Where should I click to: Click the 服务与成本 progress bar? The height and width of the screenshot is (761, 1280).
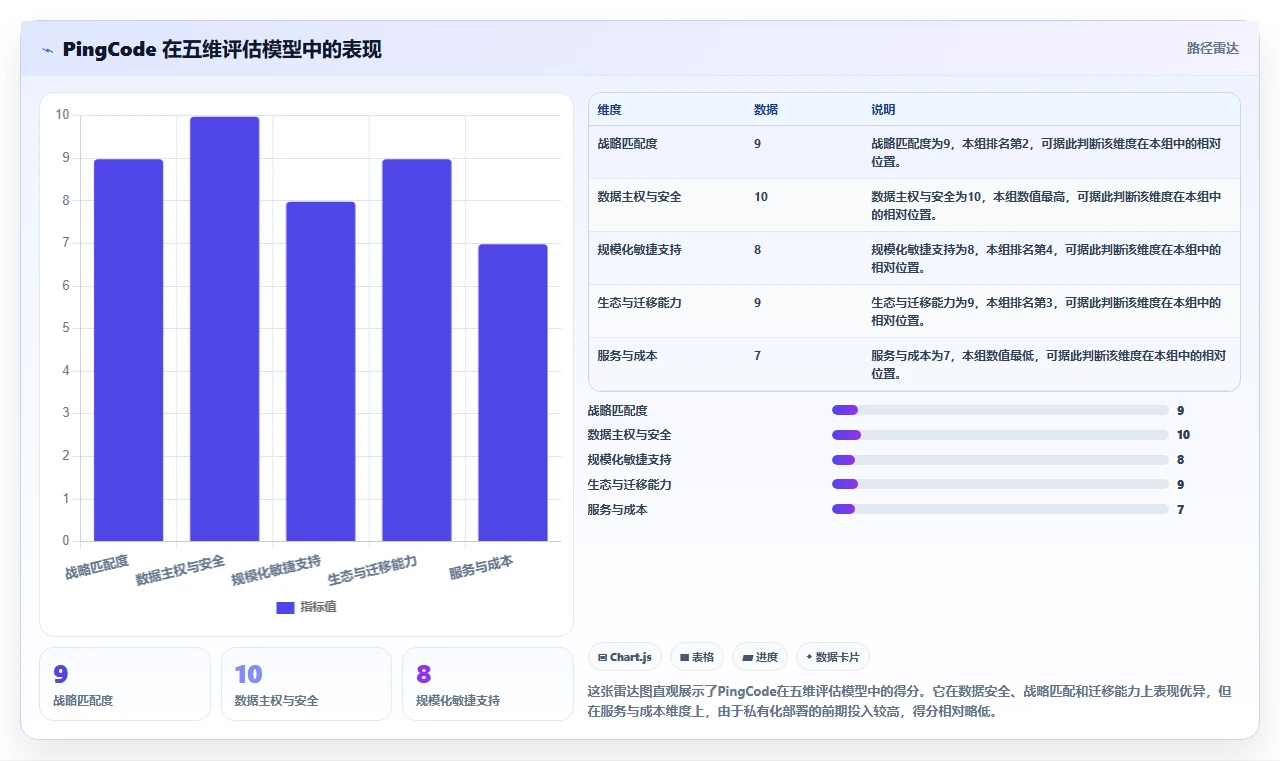(1000, 509)
